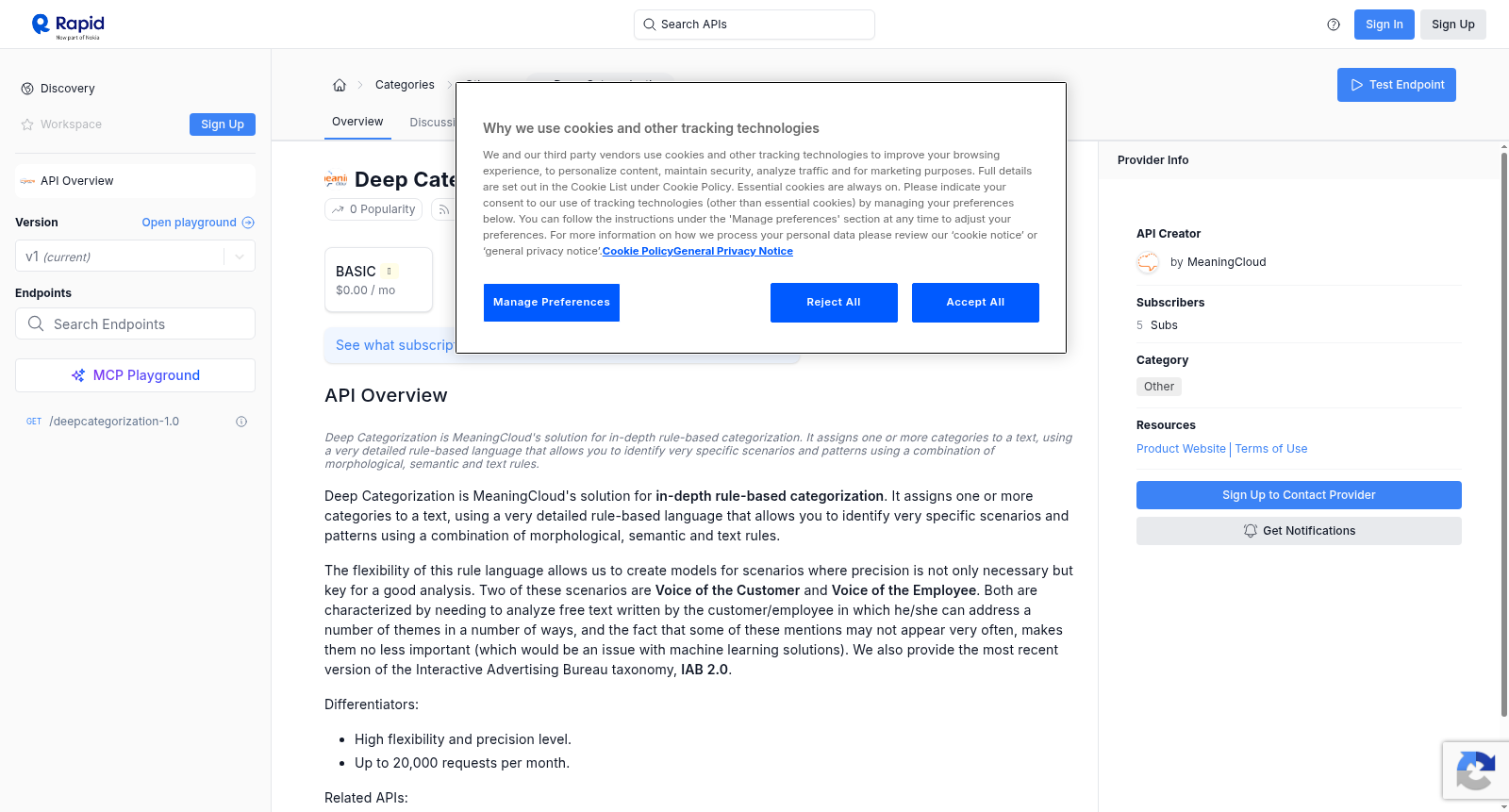Select API Overview in the sidebar

click(x=135, y=181)
